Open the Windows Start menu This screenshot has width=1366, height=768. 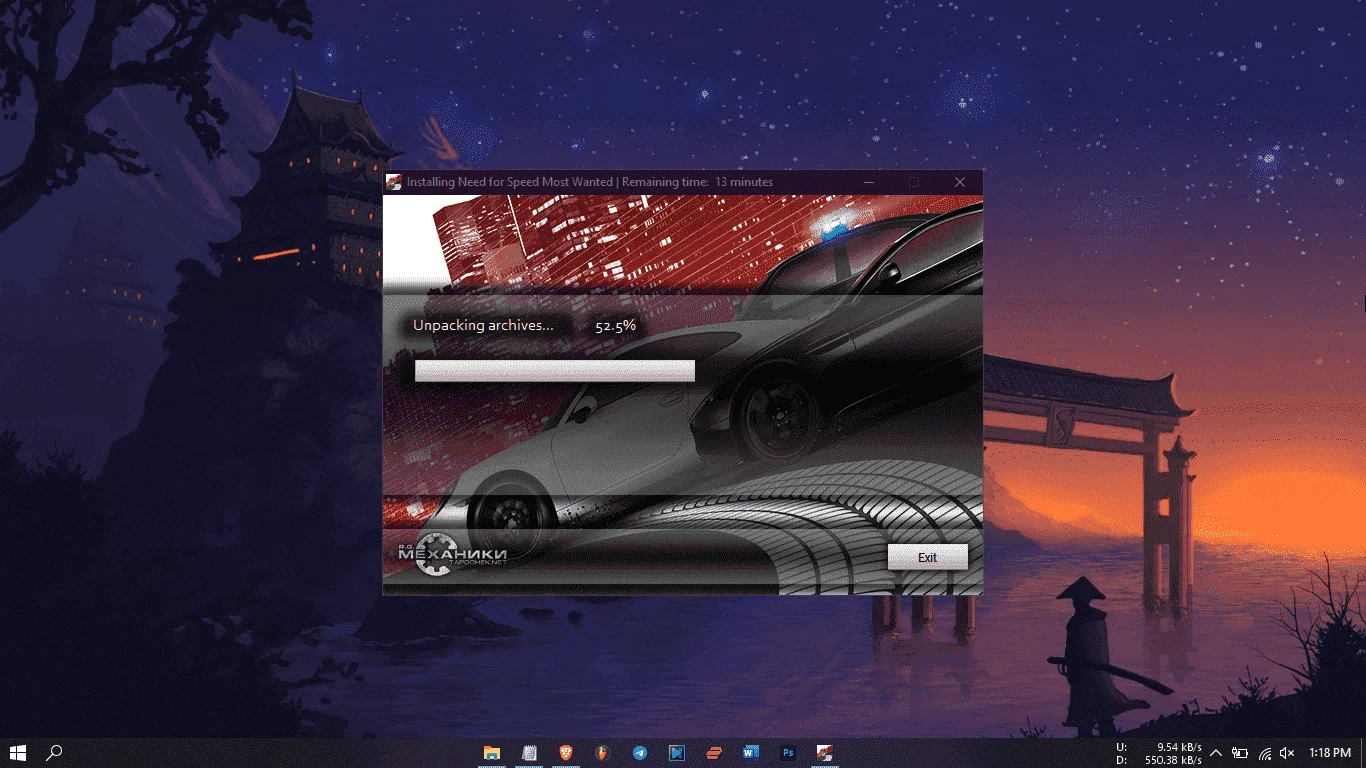click(x=18, y=753)
